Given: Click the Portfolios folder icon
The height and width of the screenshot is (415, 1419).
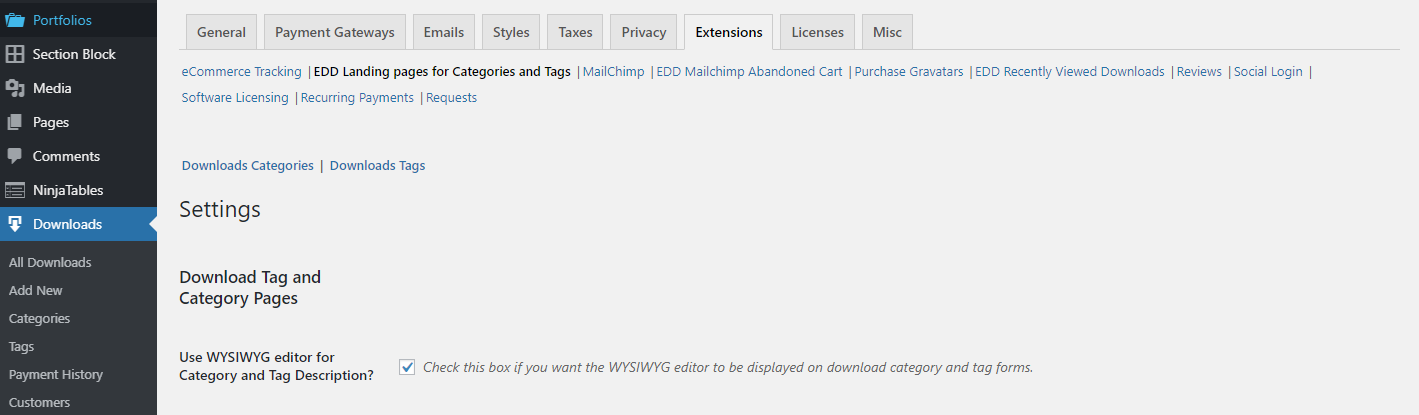Looking at the screenshot, I should point(15,20).
